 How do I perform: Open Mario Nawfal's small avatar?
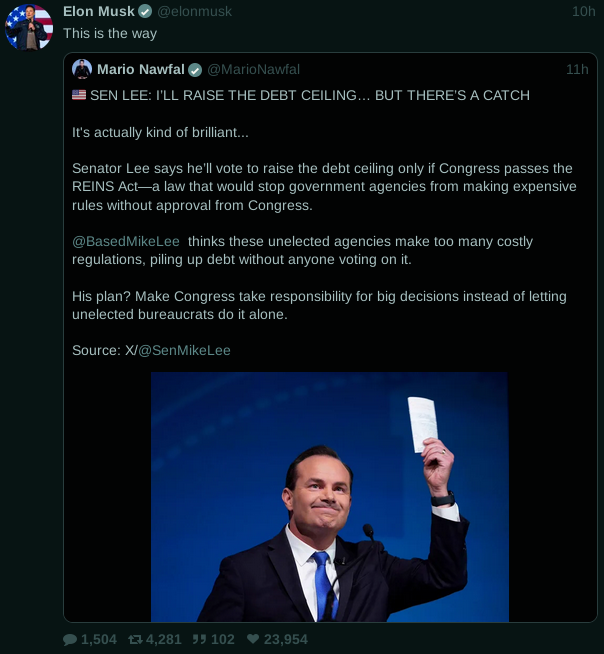click(82, 69)
